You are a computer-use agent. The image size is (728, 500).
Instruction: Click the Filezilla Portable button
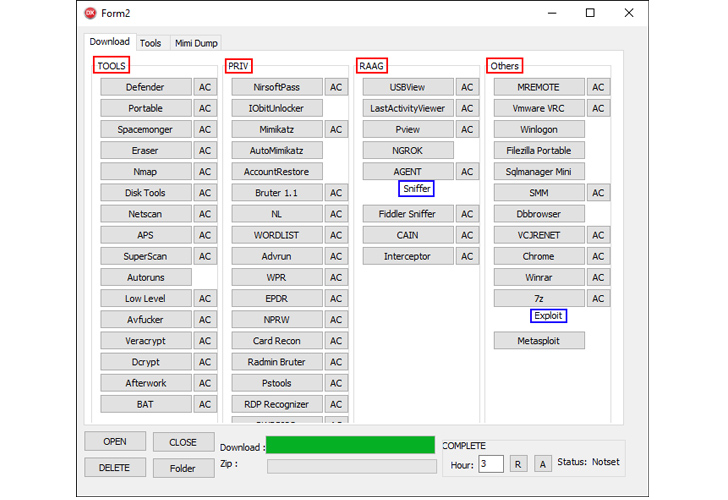tap(538, 150)
